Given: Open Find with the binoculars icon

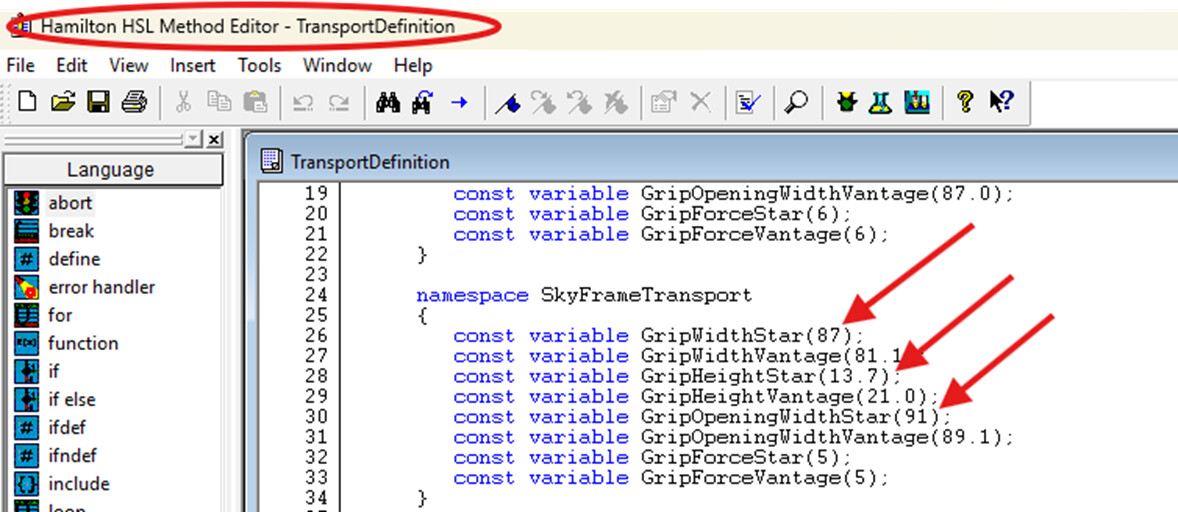Looking at the screenshot, I should pos(388,101).
